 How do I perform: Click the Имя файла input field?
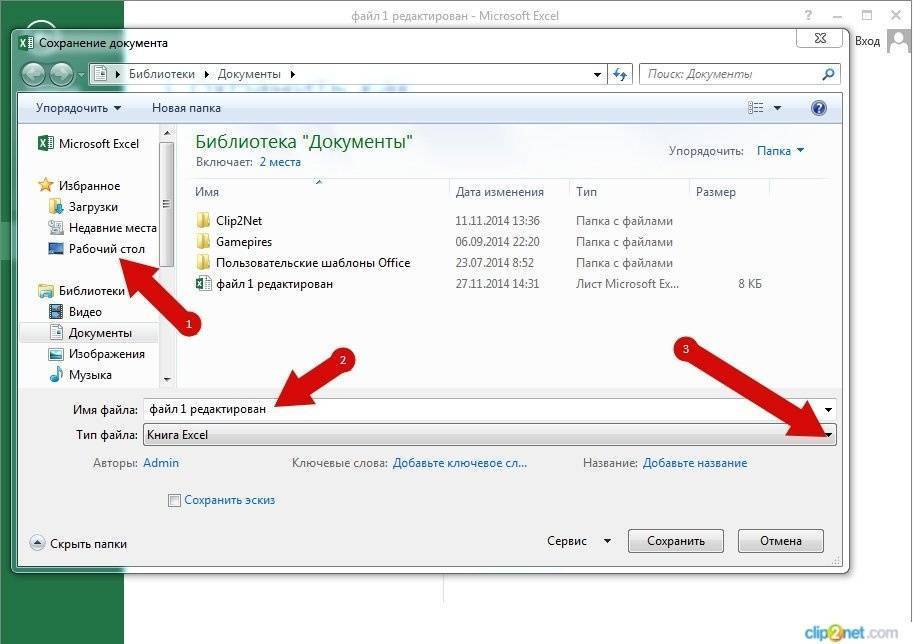click(480, 409)
